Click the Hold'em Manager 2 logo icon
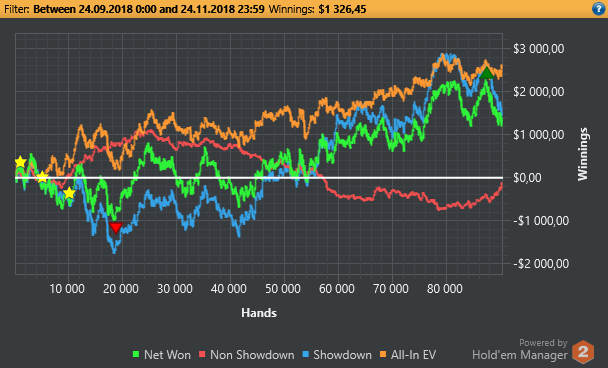This screenshot has width=608, height=368. tap(583, 352)
